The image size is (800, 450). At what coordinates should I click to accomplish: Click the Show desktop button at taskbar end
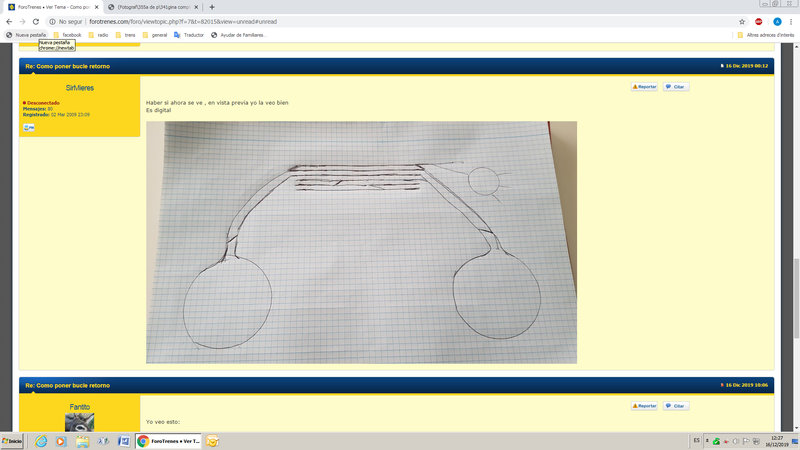point(795,441)
